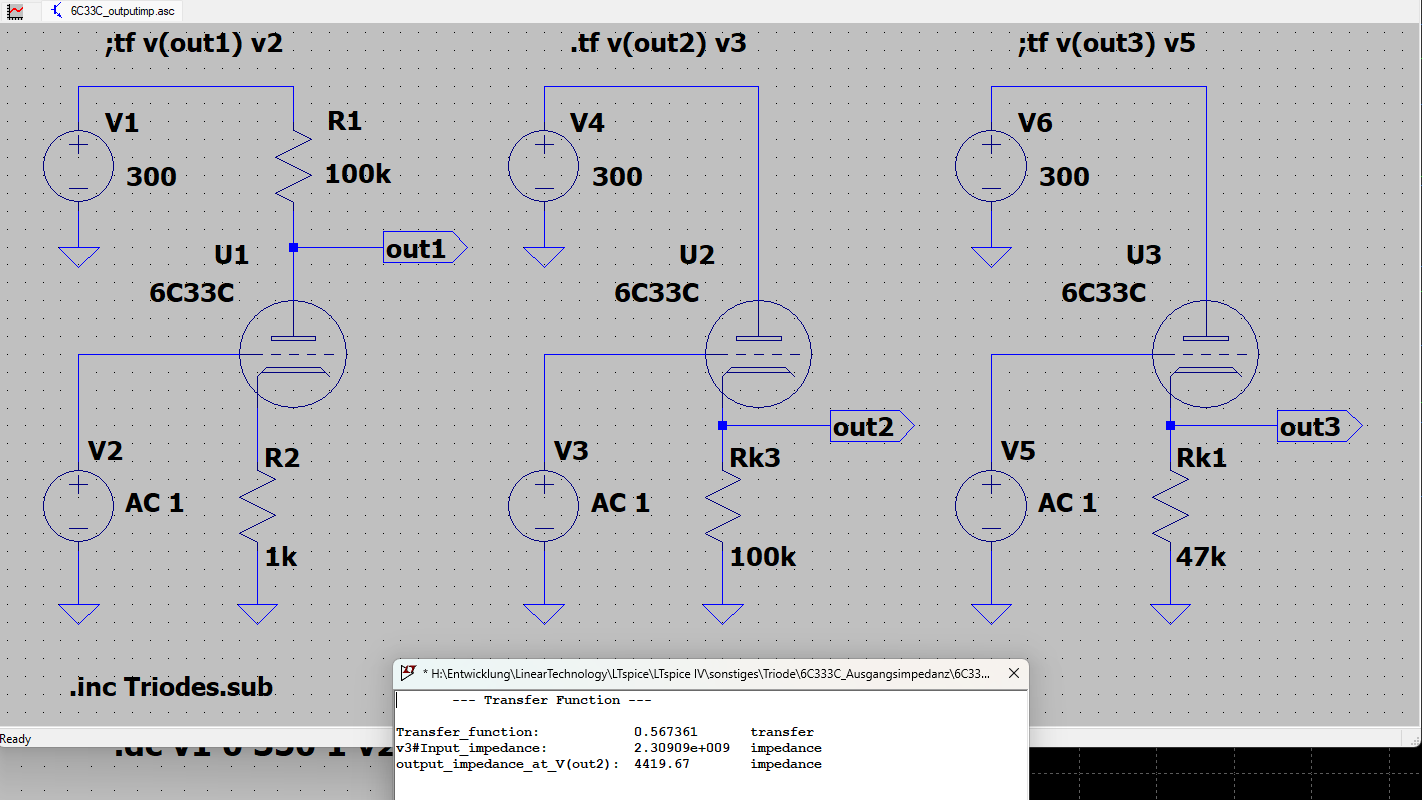This screenshot has height=800, width=1422.
Task: Close the Transfer Function results window
Action: [1013, 673]
